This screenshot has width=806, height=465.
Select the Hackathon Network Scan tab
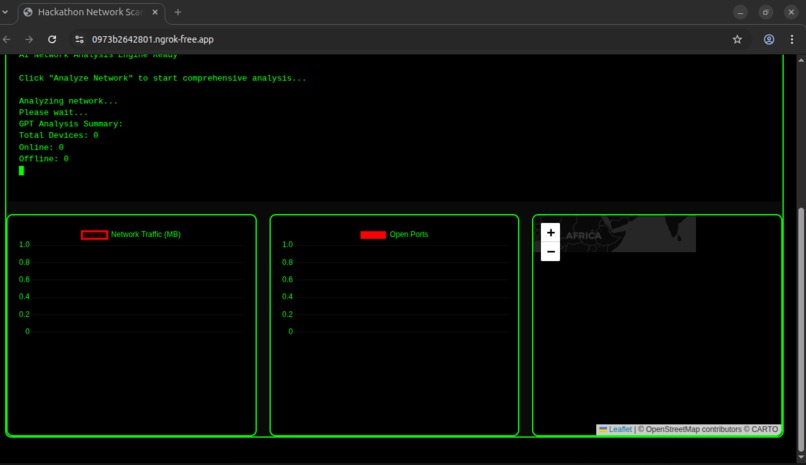(x=90, y=12)
